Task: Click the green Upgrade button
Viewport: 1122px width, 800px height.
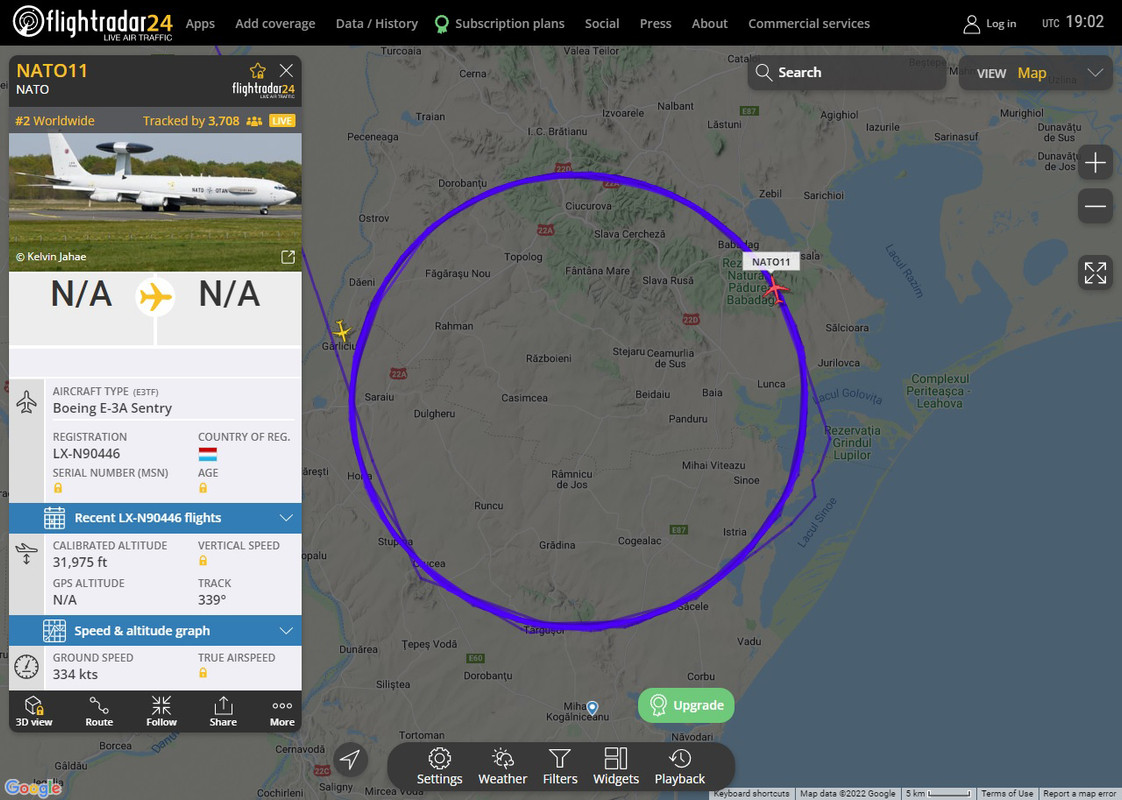Action: pyautogui.click(x=686, y=705)
